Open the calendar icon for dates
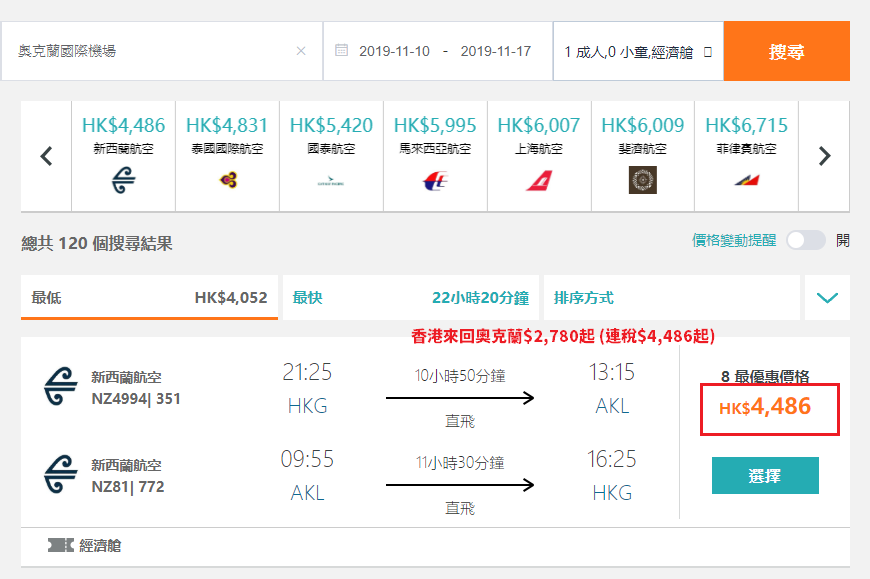Viewport: 870px width, 579px height. tap(341, 50)
